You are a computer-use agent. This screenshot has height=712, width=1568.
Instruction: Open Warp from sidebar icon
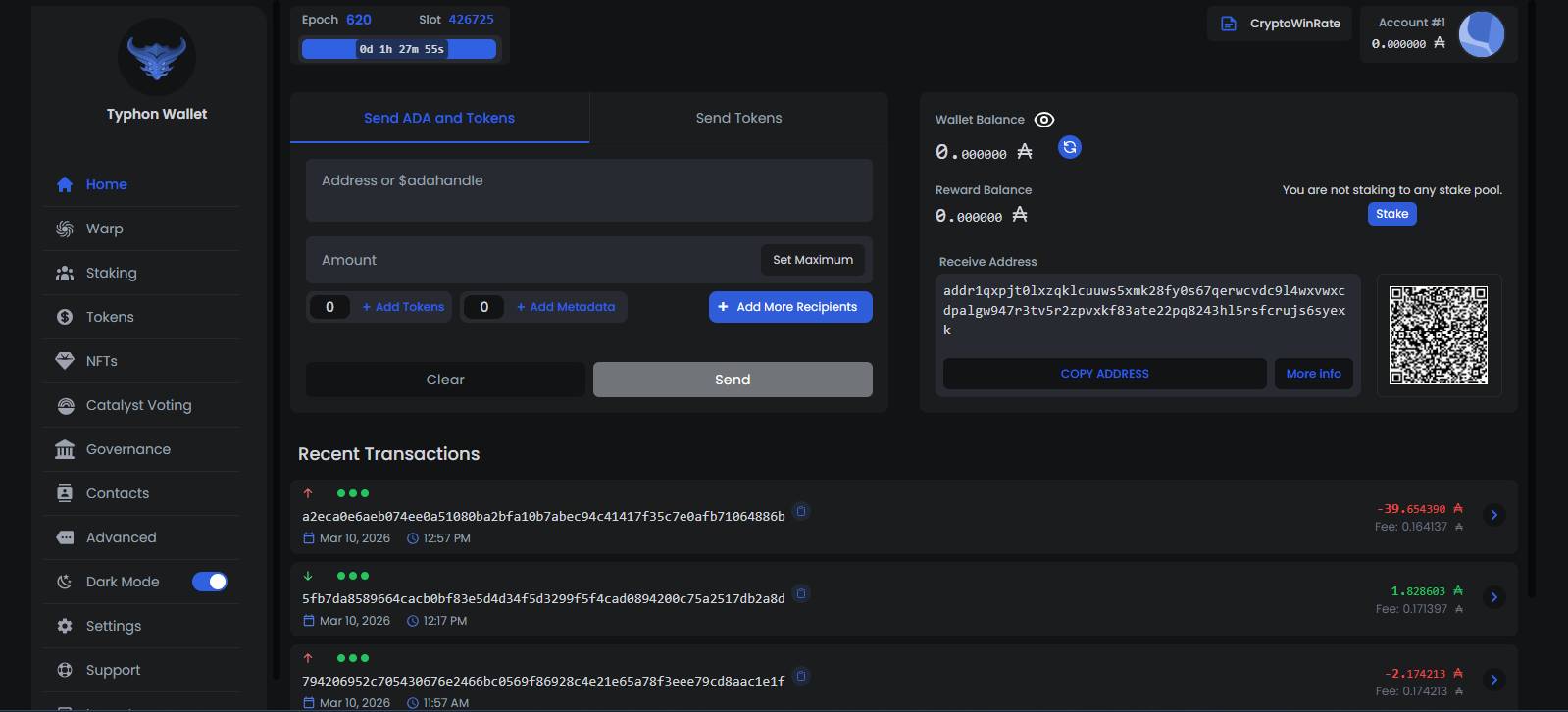(x=65, y=229)
